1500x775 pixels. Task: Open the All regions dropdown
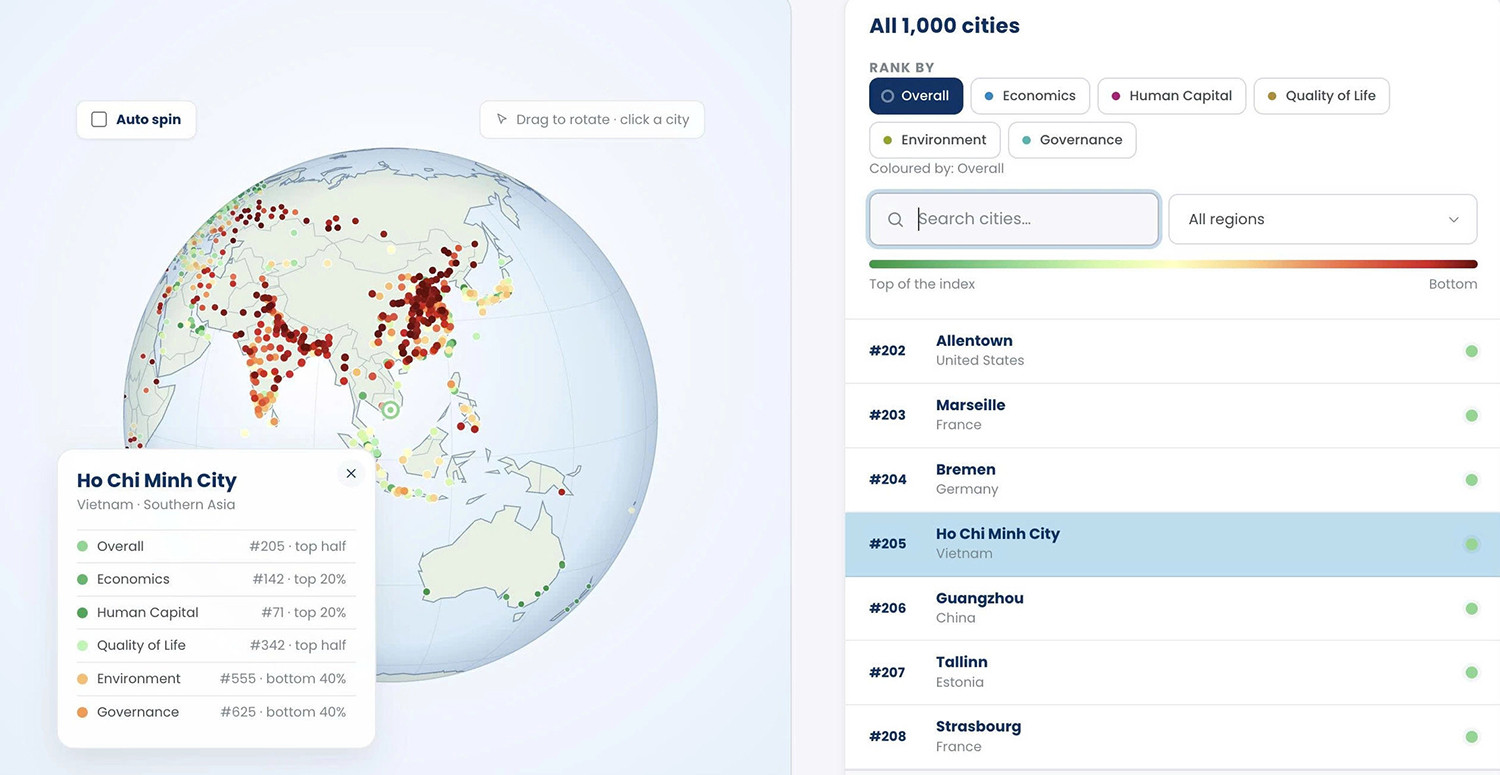[x=1322, y=219]
